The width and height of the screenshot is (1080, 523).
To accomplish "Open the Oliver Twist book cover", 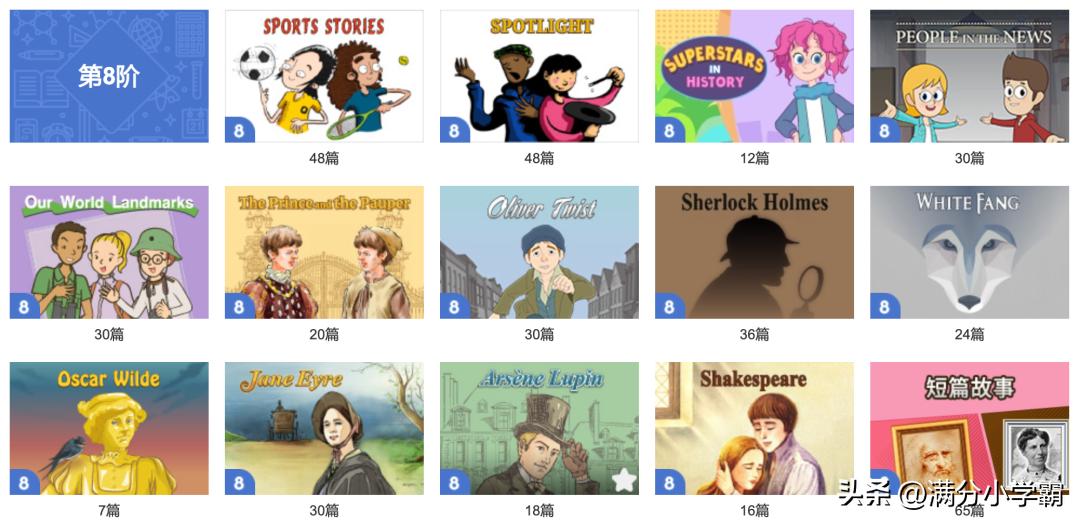I will click(539, 252).
